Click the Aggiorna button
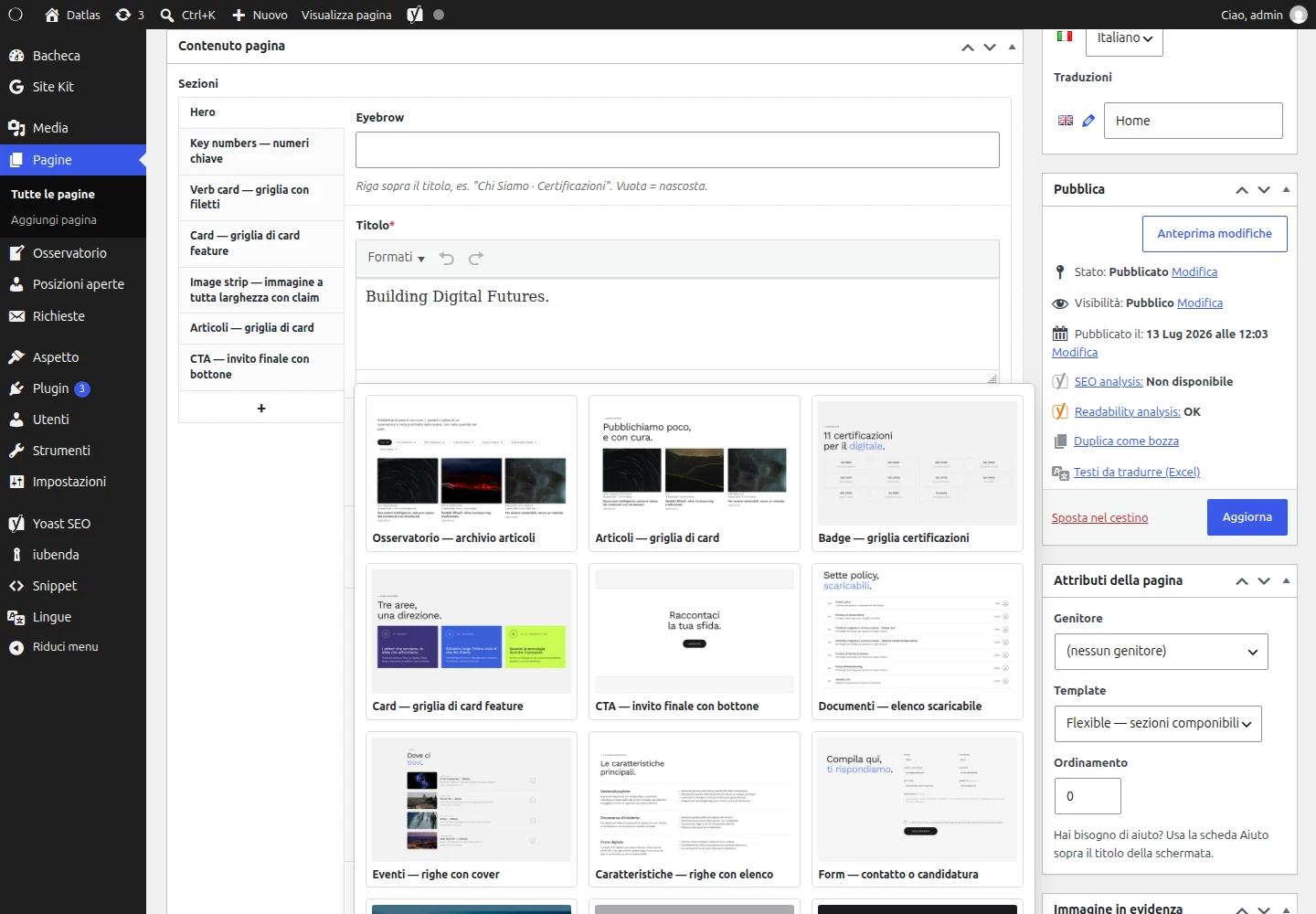Screen dimensions: 1316x914 [1247, 517]
